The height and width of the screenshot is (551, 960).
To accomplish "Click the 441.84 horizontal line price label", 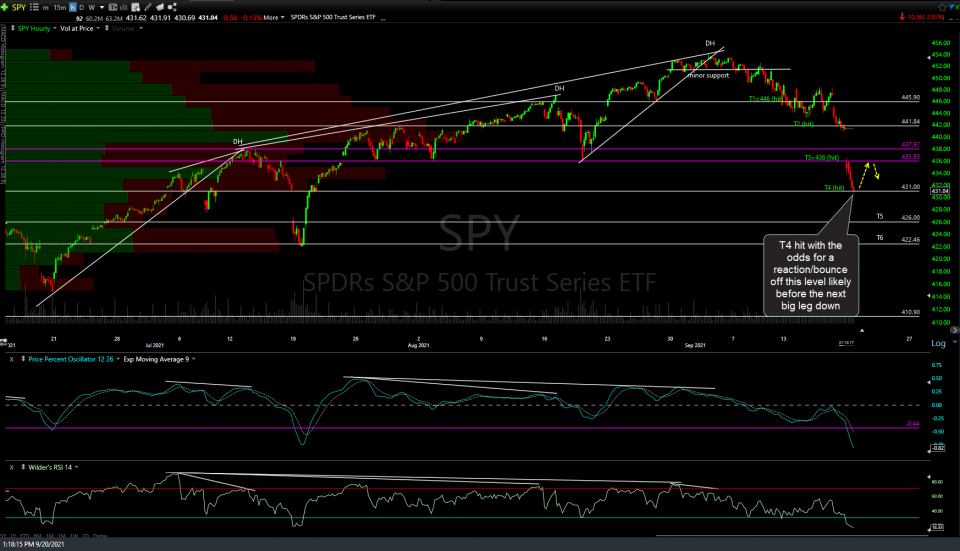I will tap(910, 122).
